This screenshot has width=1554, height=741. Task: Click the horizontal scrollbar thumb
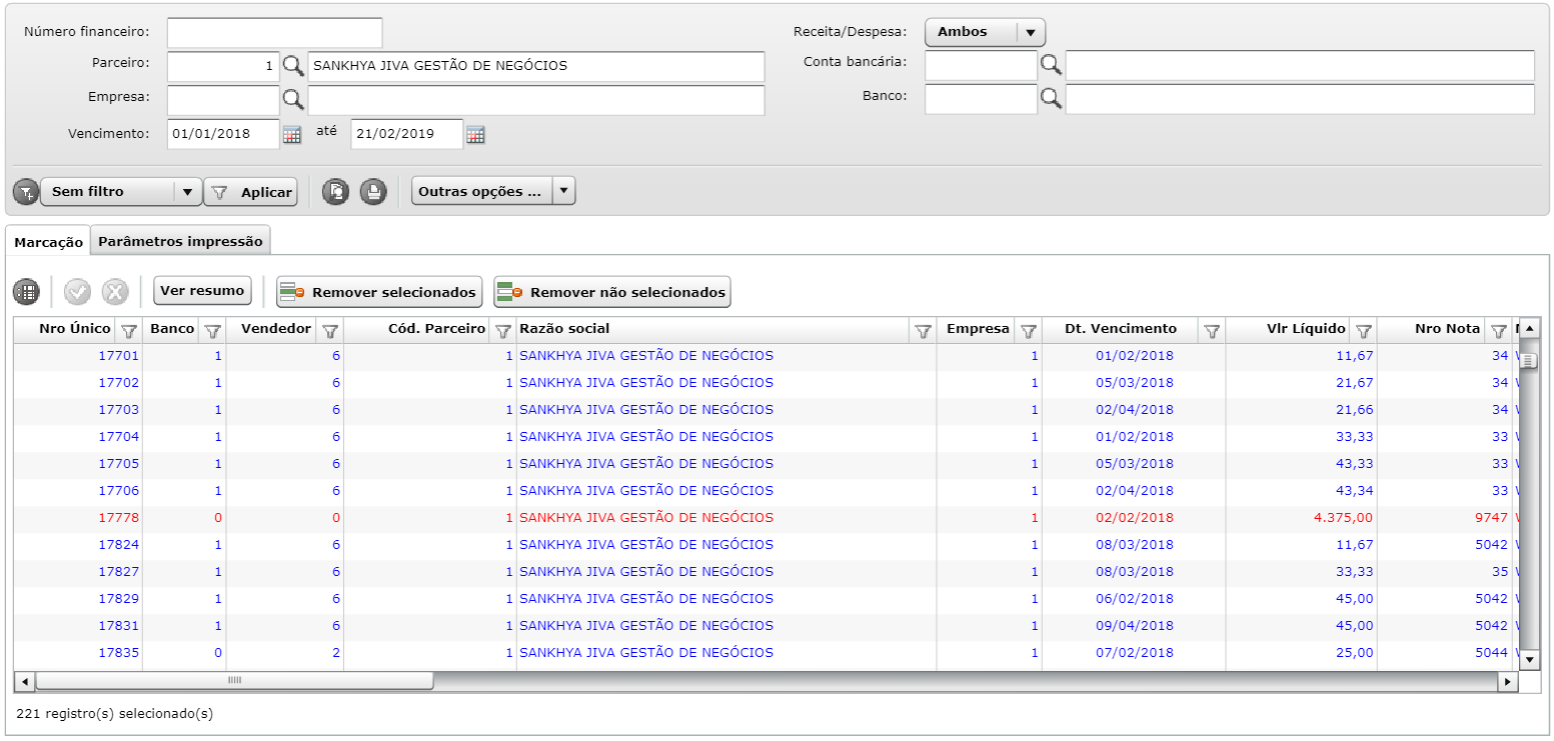coord(234,681)
